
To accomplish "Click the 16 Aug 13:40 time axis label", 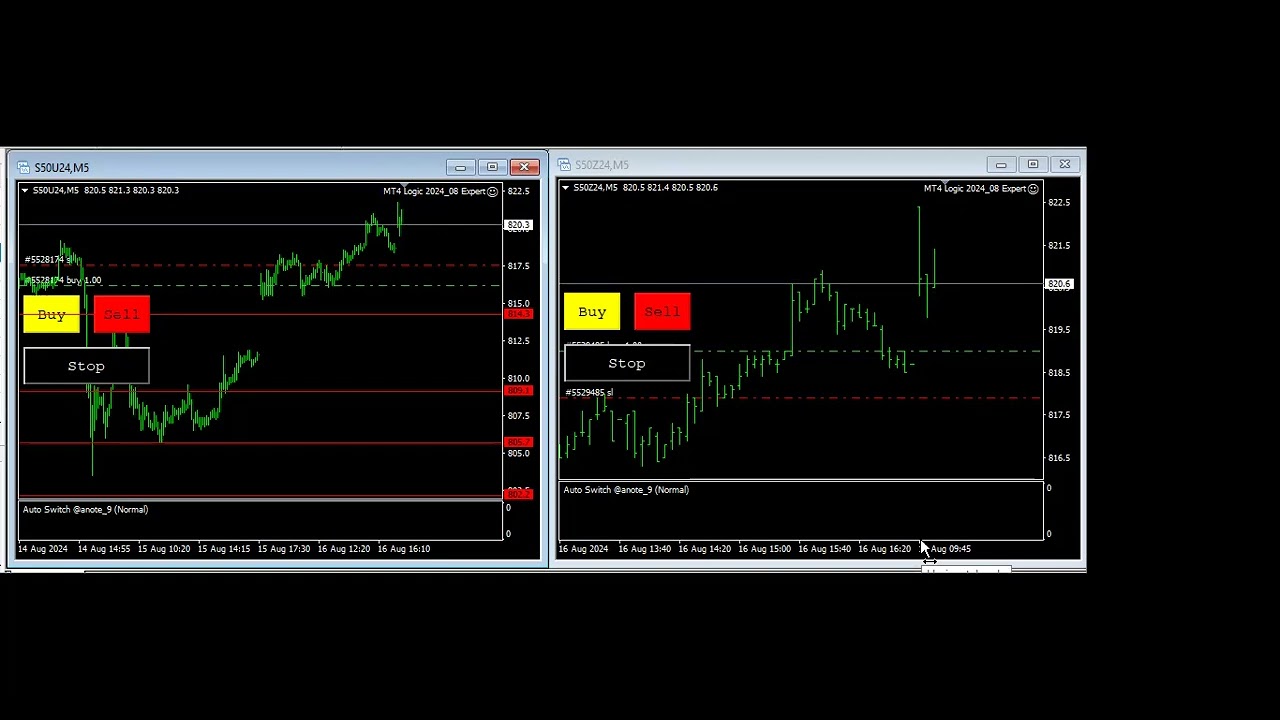I will 644,549.
